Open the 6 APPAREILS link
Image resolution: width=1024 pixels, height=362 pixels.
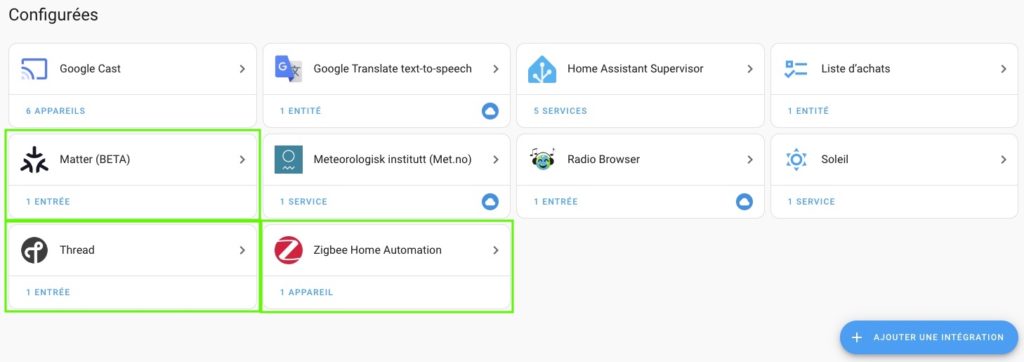(56, 111)
